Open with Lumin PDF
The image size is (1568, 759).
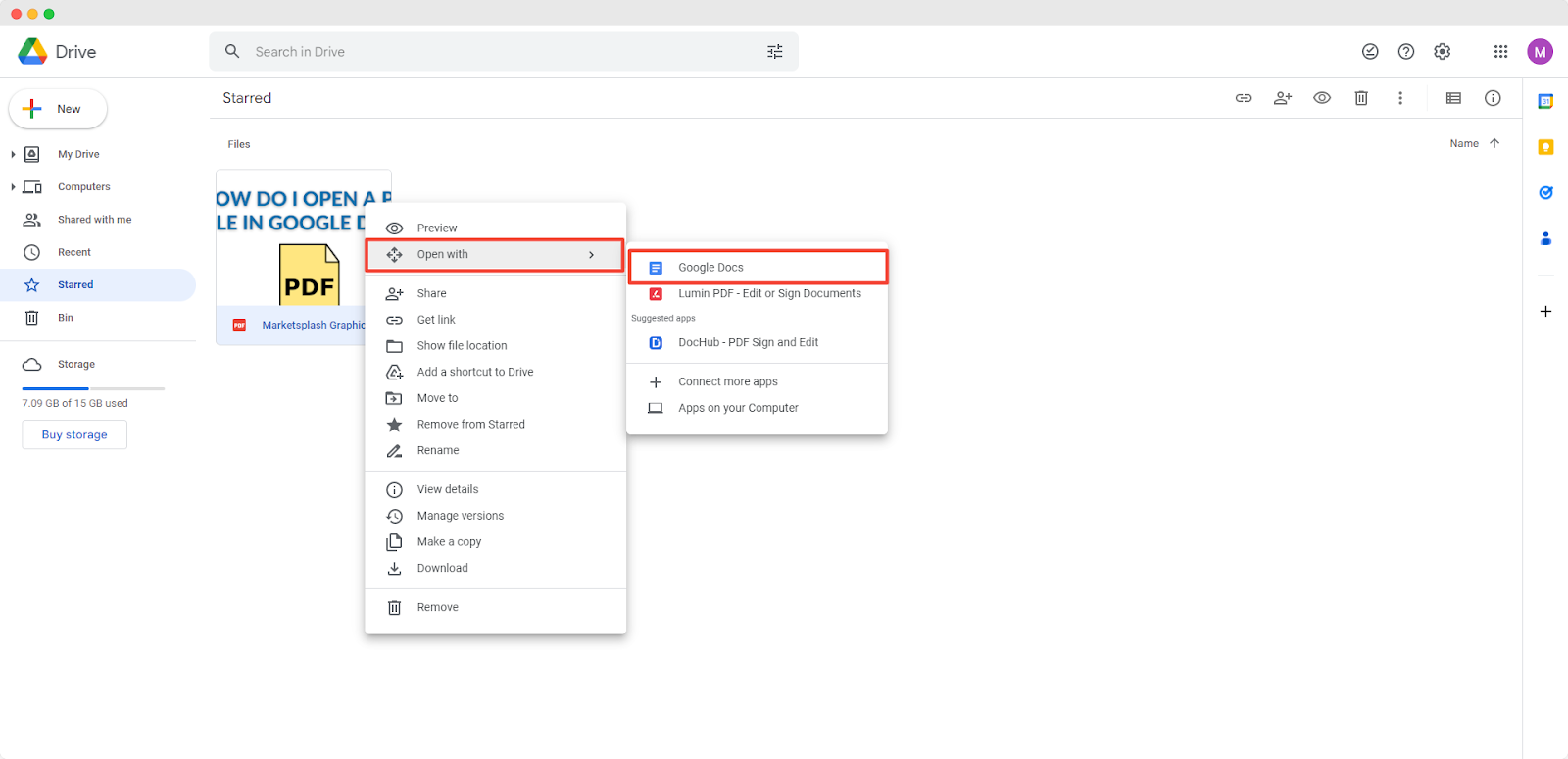[758, 293]
